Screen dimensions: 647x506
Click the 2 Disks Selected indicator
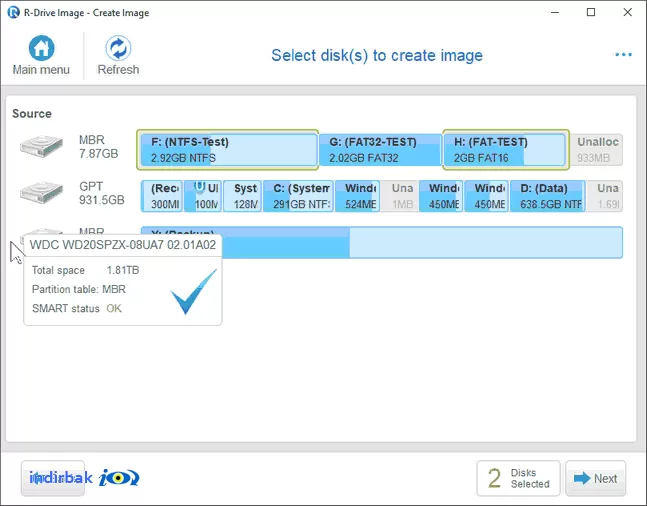[518, 478]
